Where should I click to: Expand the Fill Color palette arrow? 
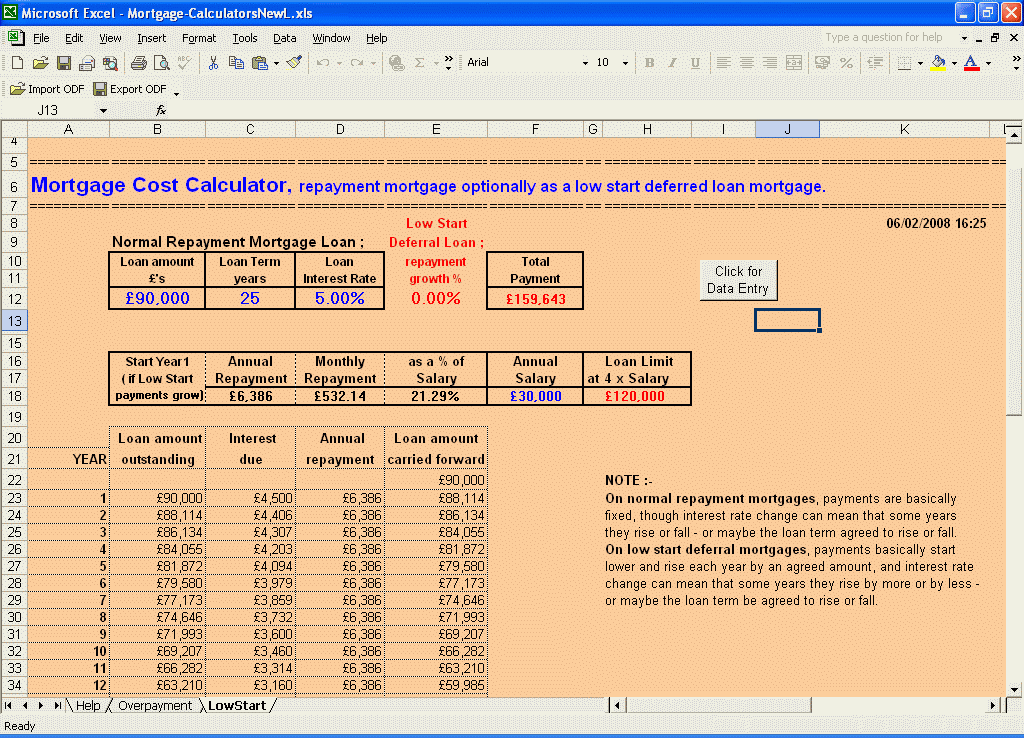[954, 63]
